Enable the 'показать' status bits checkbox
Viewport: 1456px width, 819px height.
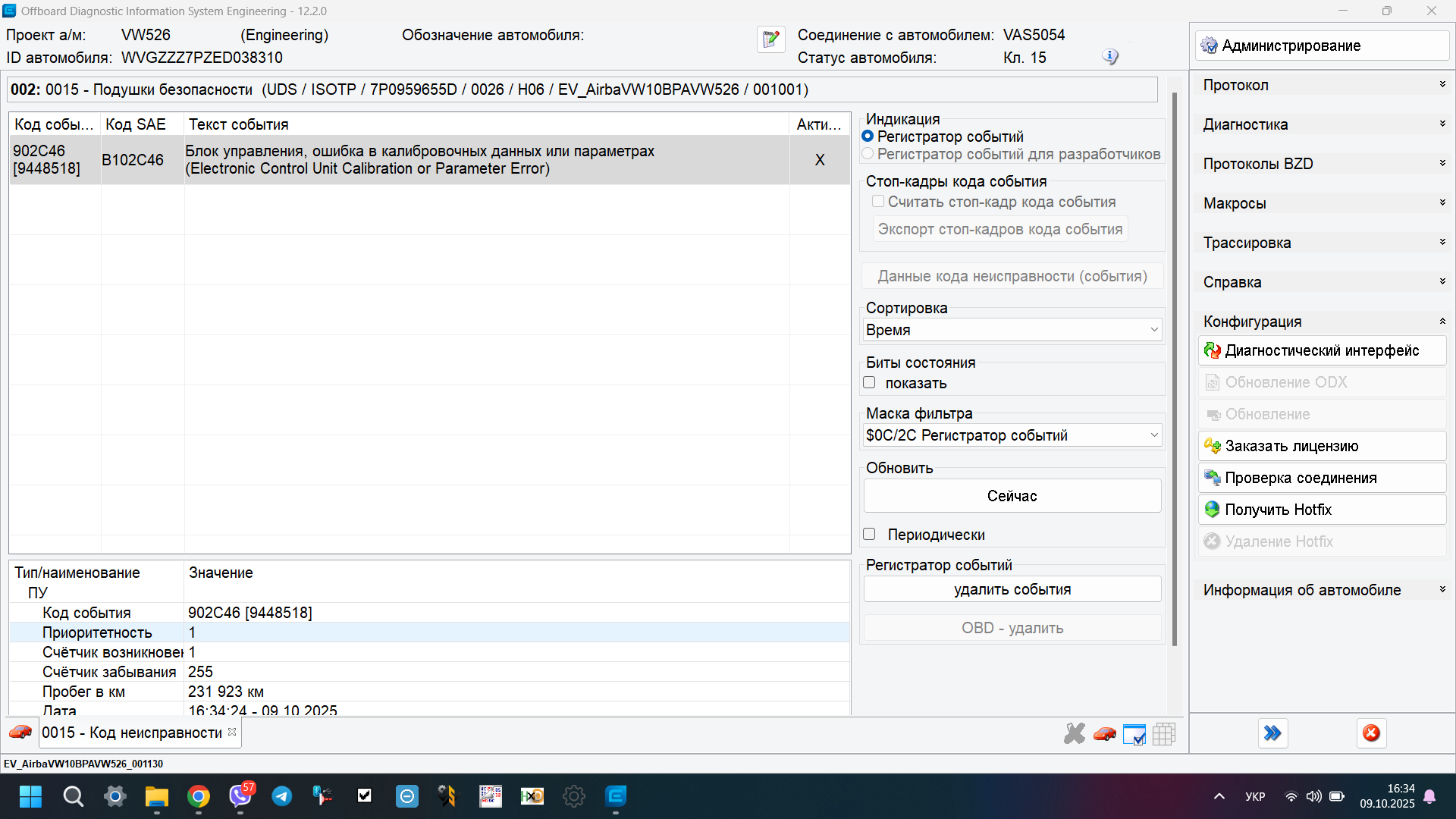click(x=869, y=383)
